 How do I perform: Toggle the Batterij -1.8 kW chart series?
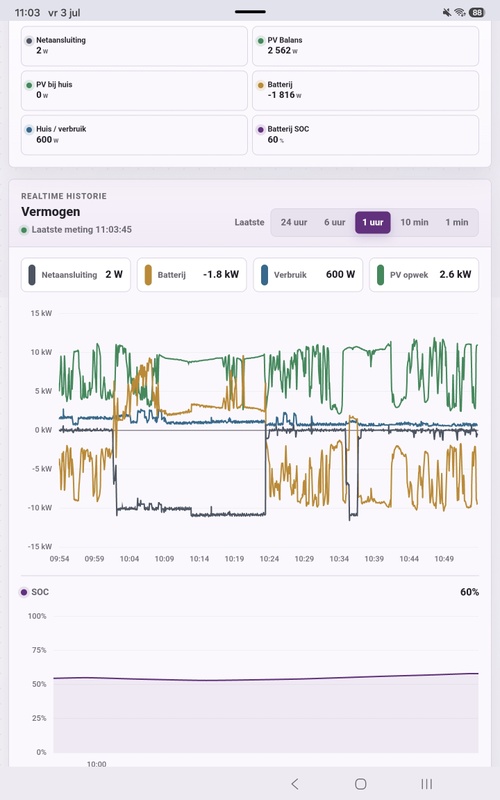[192, 274]
